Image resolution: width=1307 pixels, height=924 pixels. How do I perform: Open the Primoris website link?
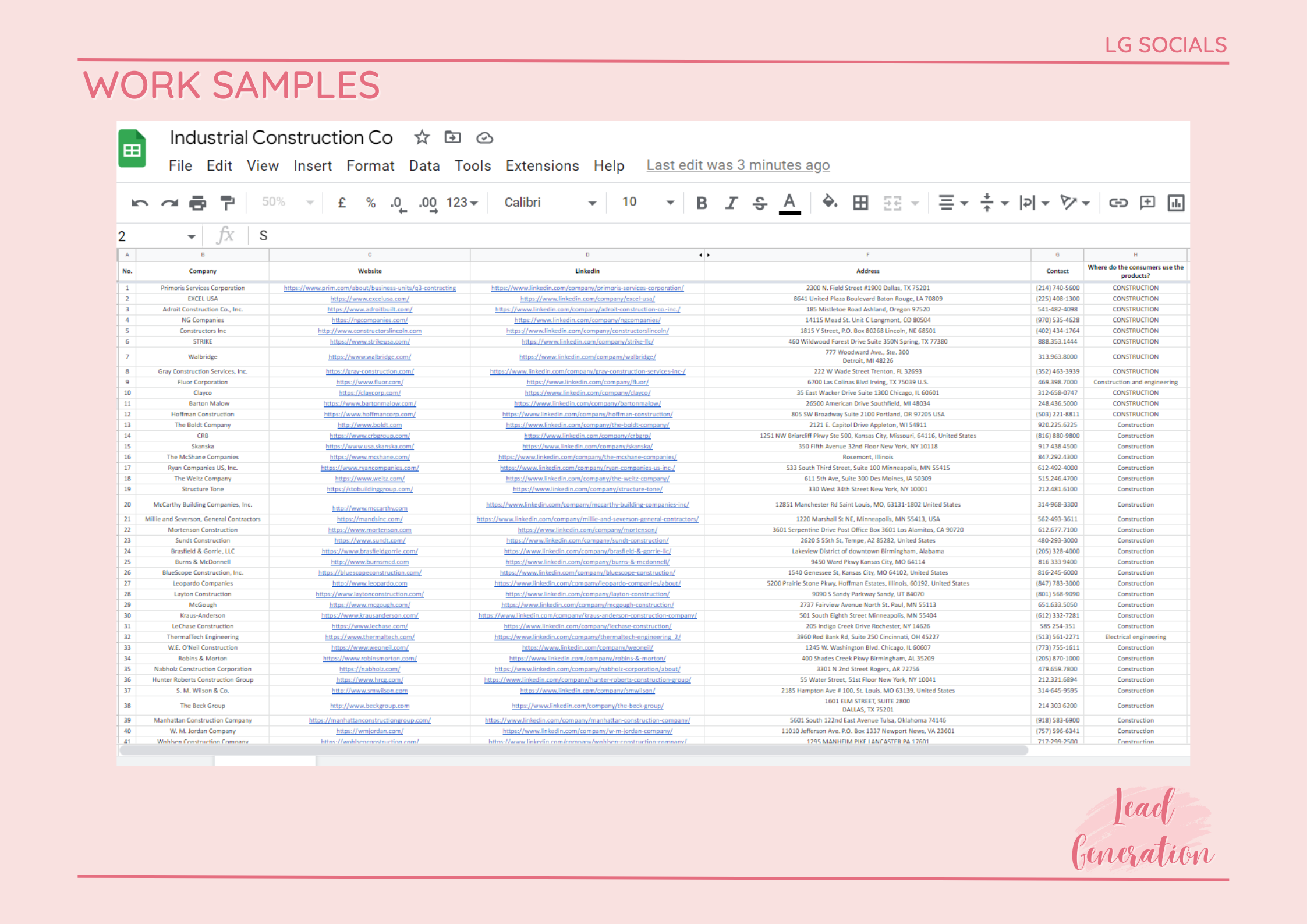point(370,288)
